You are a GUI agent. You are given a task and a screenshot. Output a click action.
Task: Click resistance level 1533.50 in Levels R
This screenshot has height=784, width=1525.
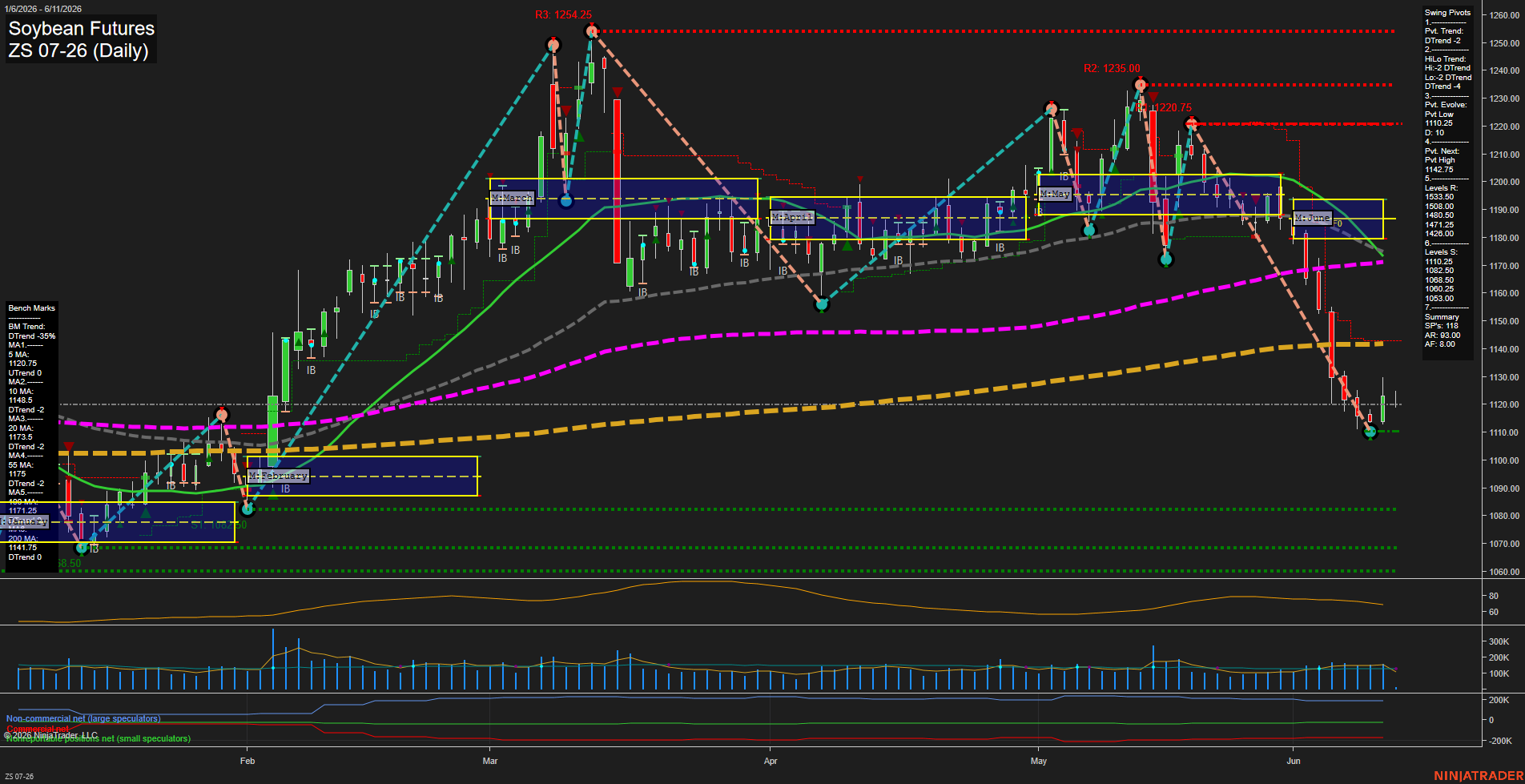[1439, 197]
